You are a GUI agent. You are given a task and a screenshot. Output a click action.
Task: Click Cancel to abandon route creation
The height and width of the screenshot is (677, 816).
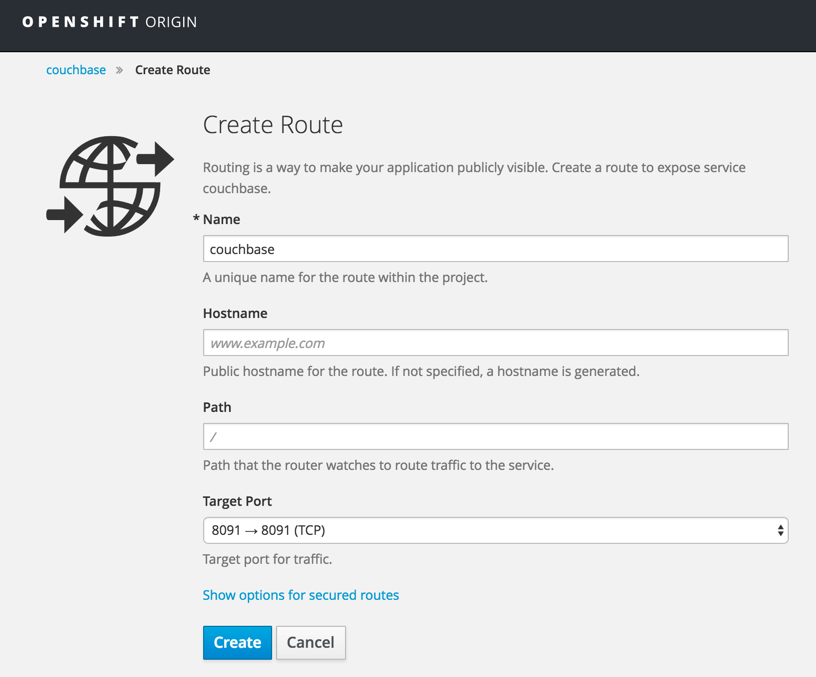[310, 642]
